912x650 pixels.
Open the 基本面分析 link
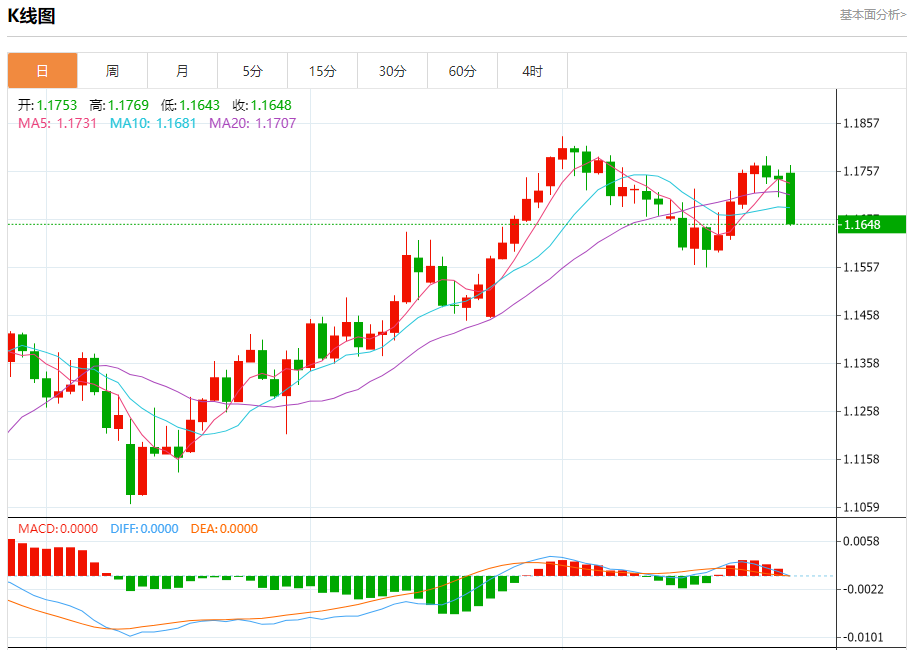[872, 15]
